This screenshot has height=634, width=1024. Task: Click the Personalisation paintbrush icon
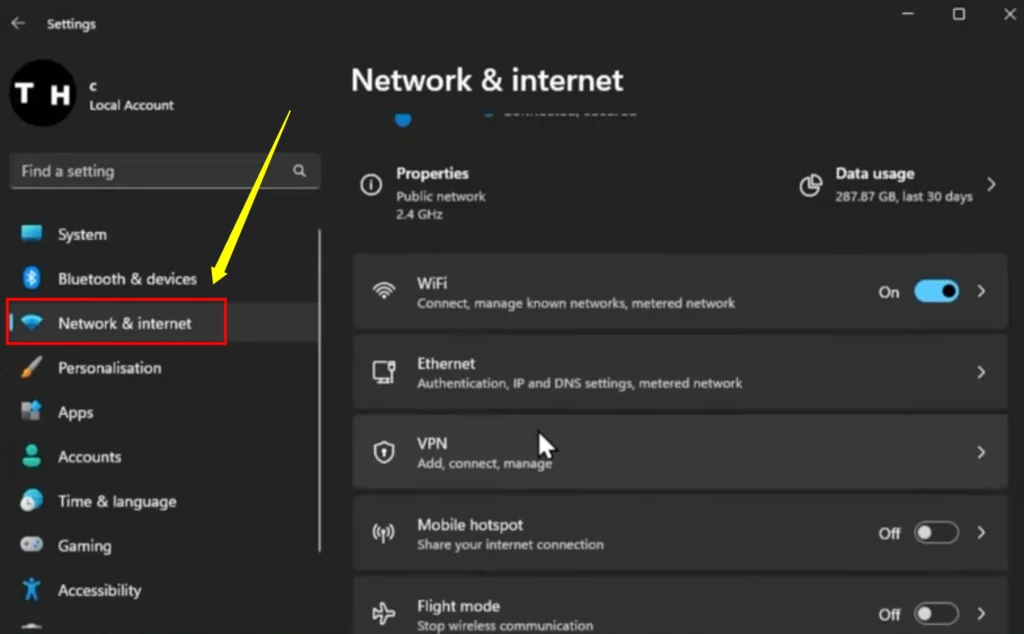pos(31,367)
